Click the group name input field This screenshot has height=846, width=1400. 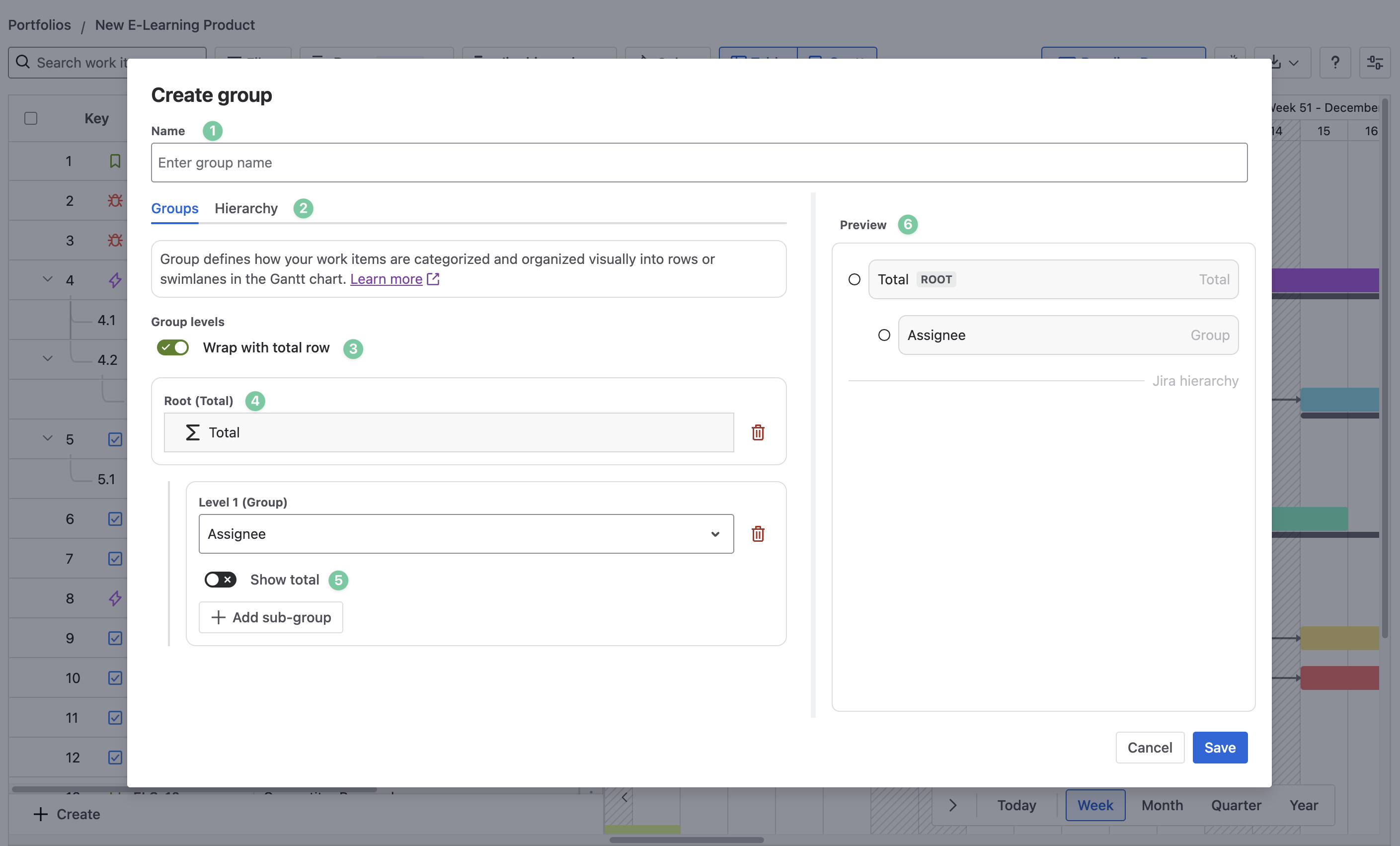click(699, 163)
